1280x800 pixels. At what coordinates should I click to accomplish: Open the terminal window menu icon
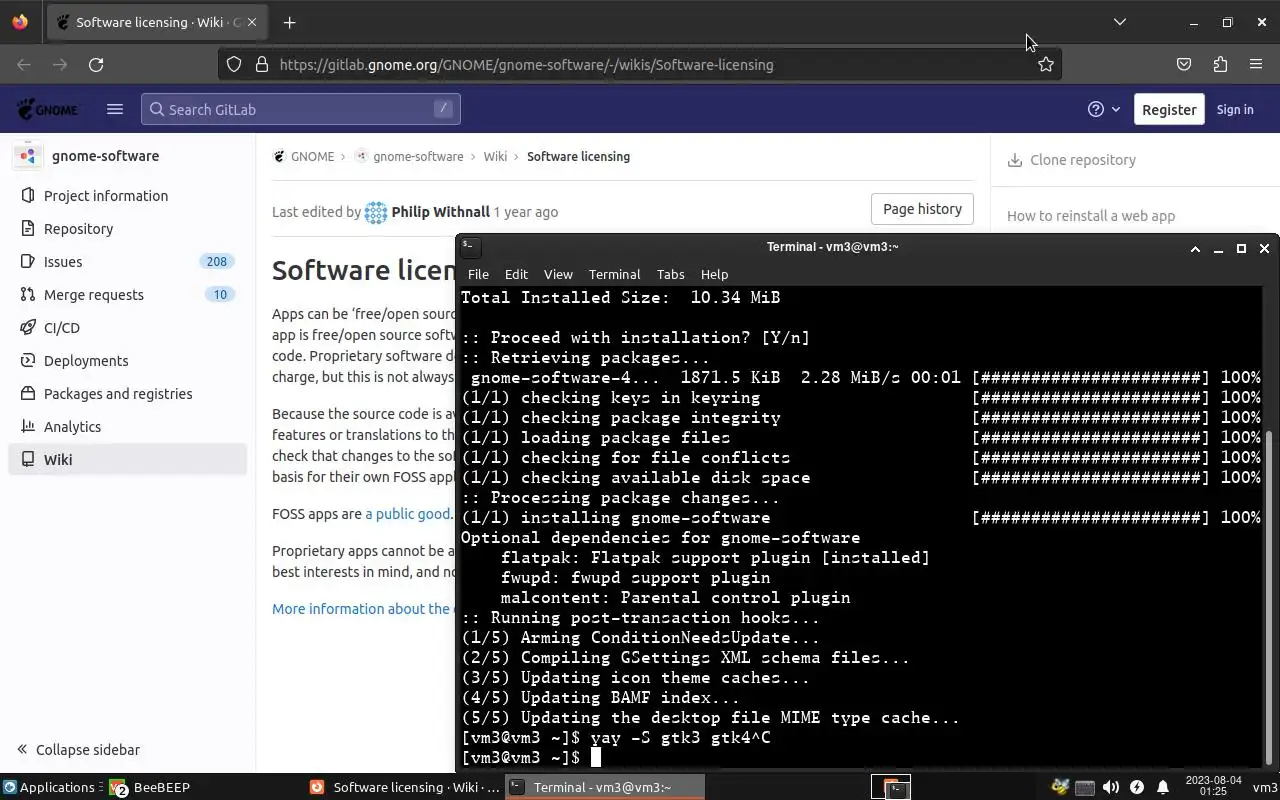[x=470, y=247]
